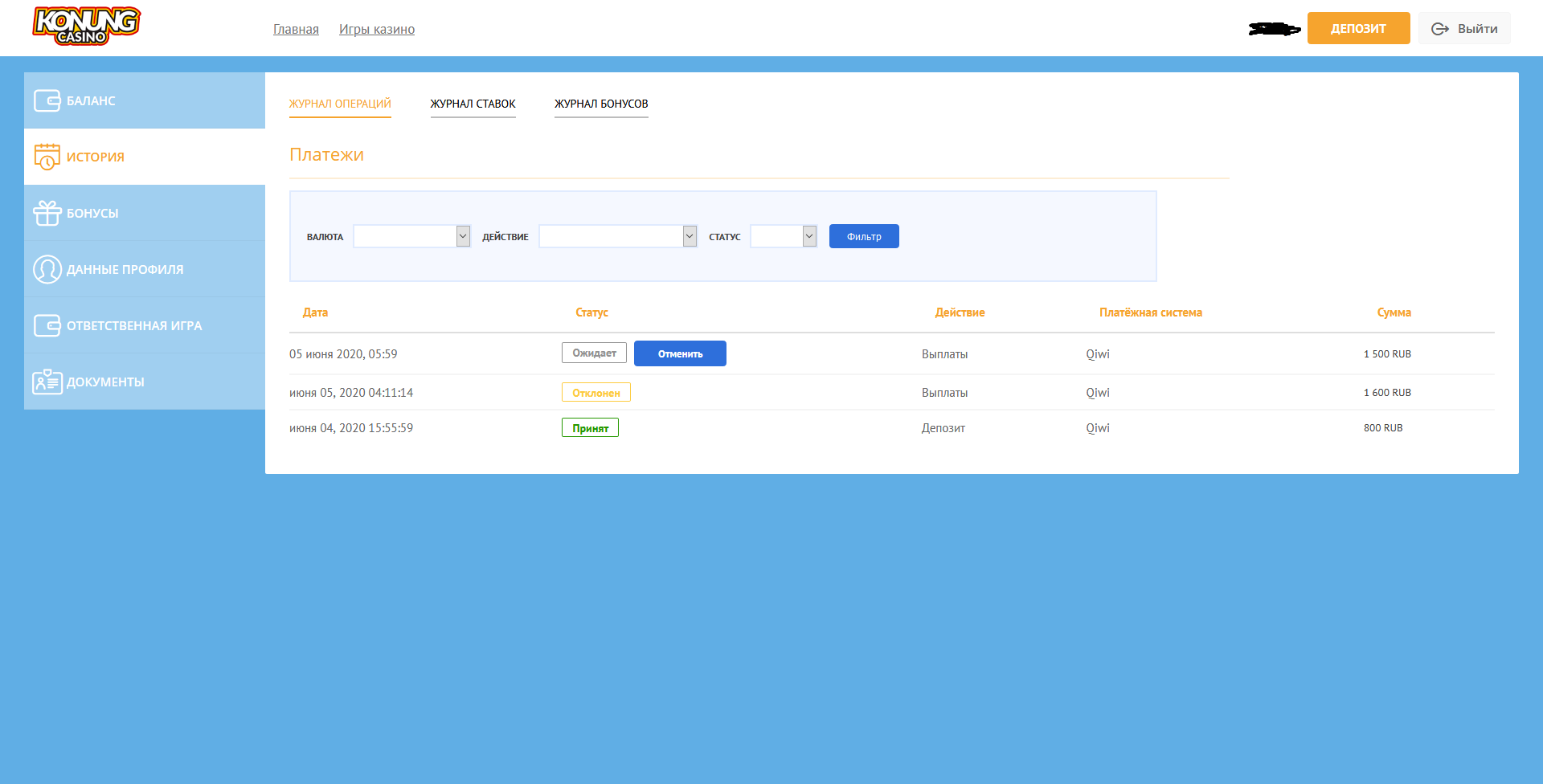Open the Баланс sidebar section
Viewport: 1543px width, 784px height.
pyautogui.click(x=145, y=100)
